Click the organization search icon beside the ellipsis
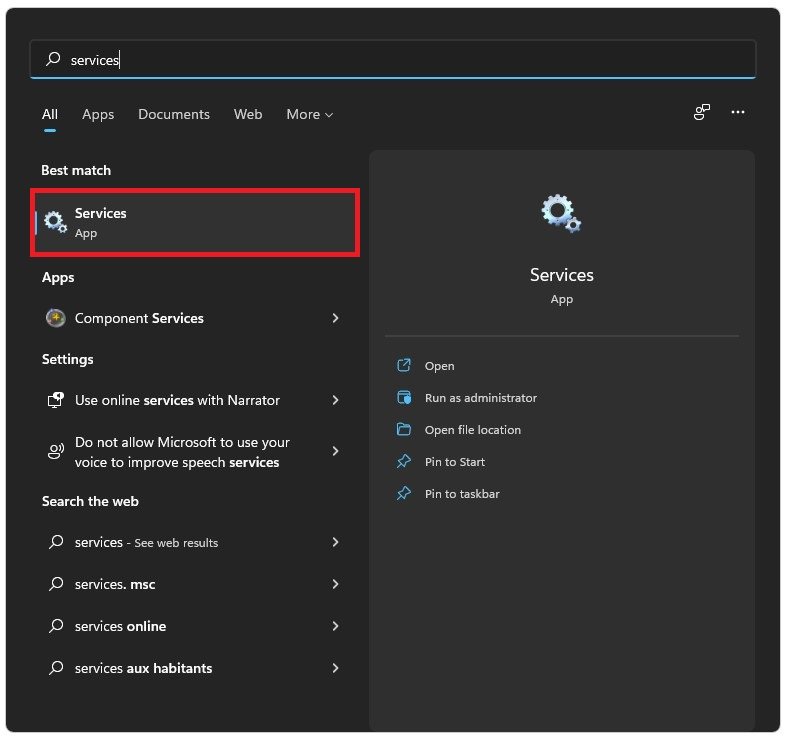787x737 pixels. click(702, 113)
